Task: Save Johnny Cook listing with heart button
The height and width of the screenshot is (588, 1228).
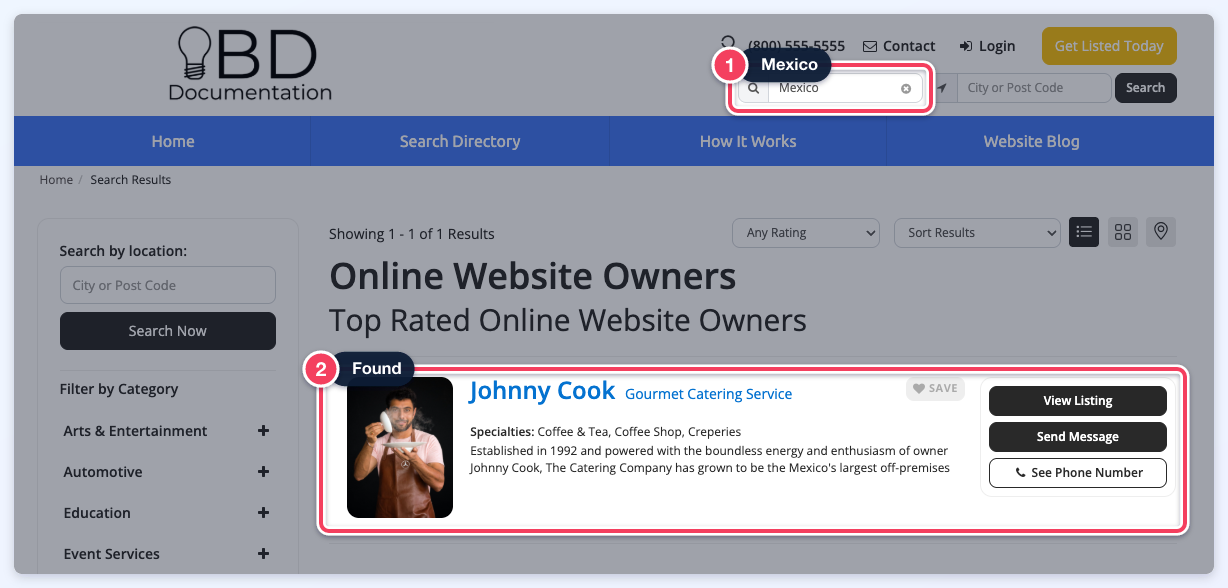Action: (x=936, y=389)
